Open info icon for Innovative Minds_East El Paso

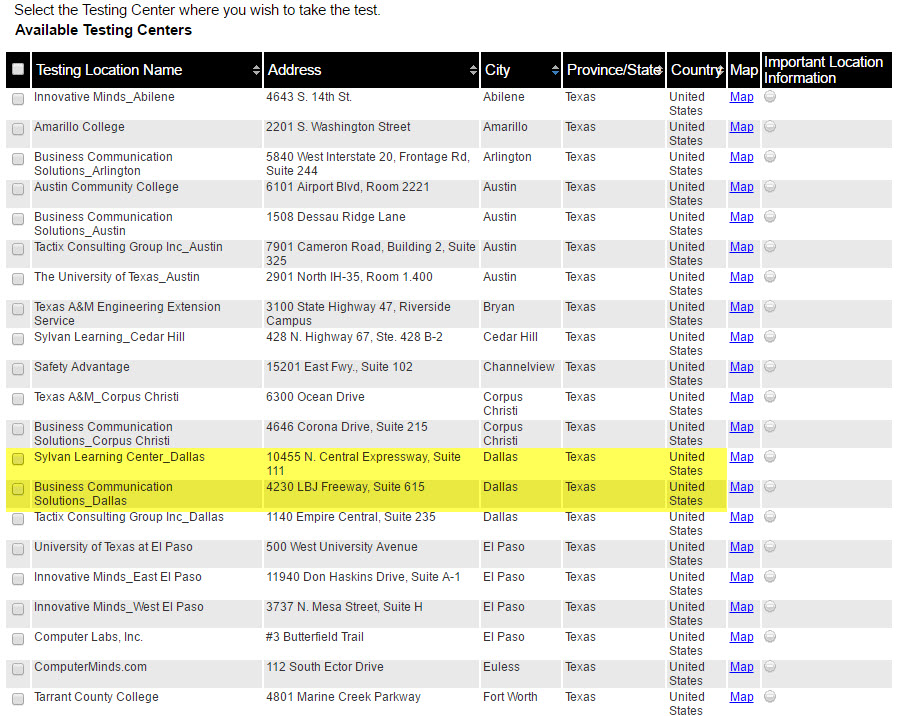(770, 577)
